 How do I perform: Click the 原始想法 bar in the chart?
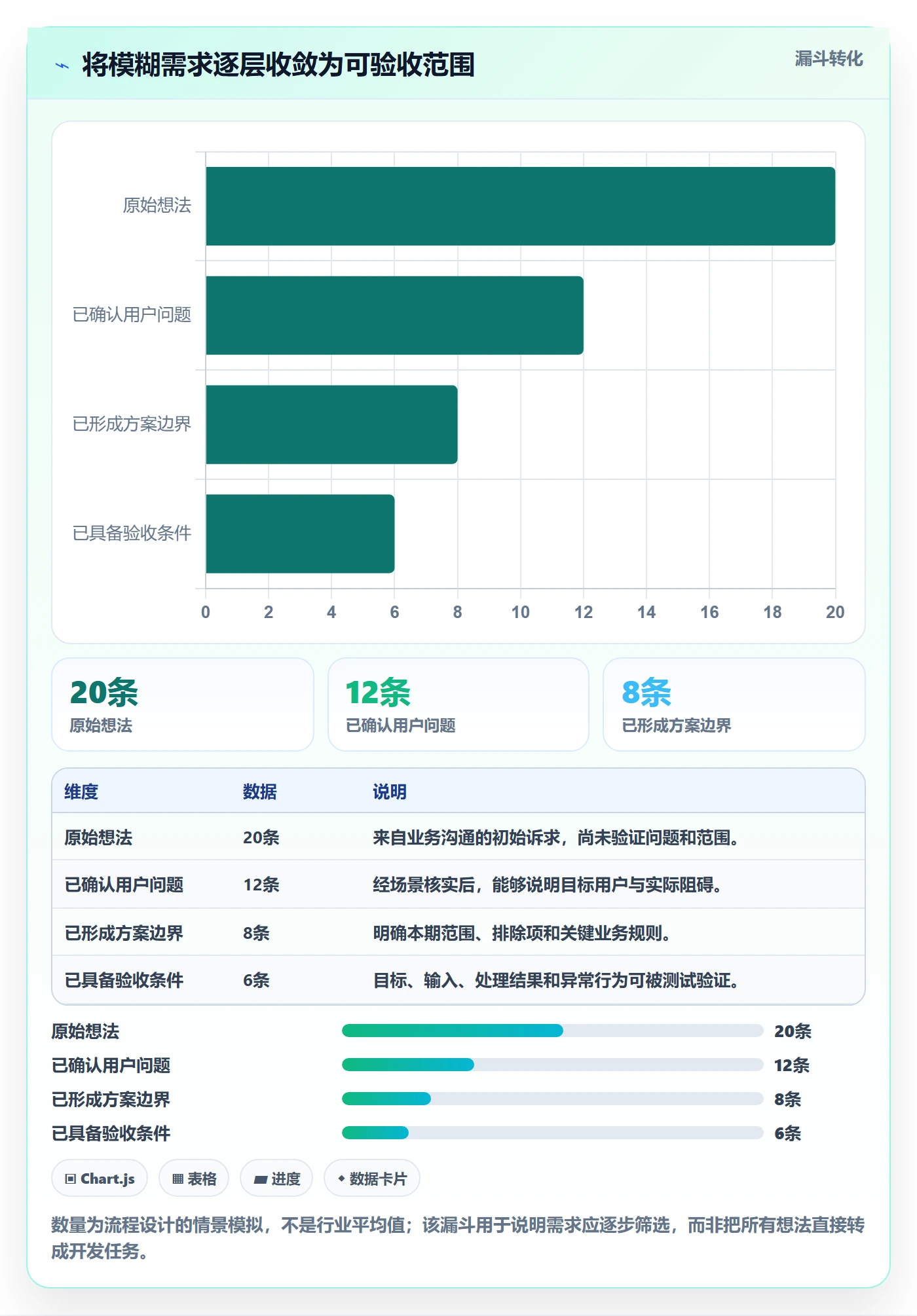coord(520,206)
